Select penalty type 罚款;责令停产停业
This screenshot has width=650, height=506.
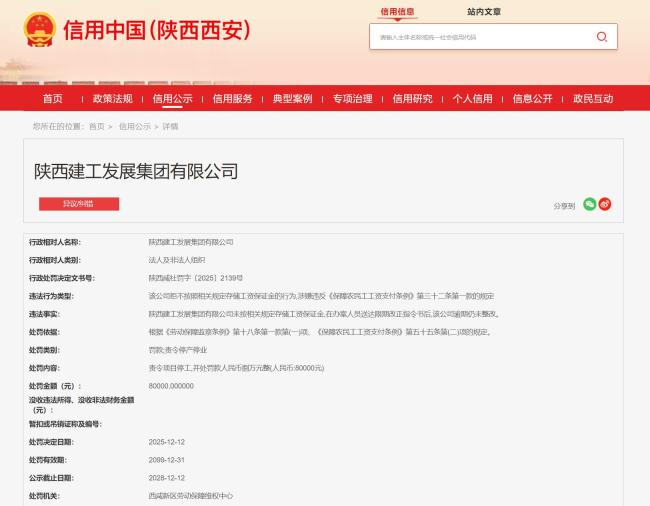coord(178,350)
